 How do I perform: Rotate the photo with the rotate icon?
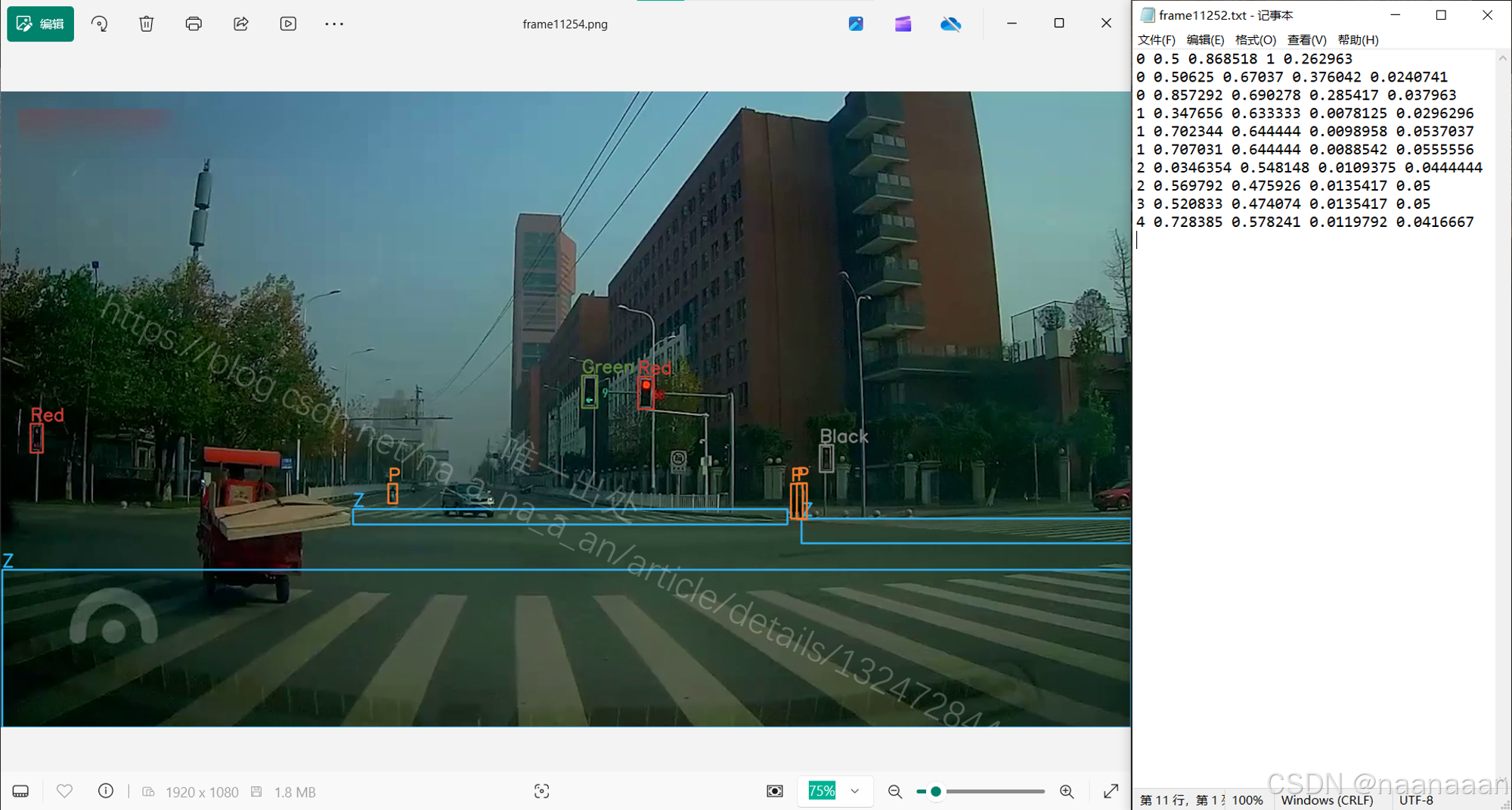pyautogui.click(x=99, y=24)
